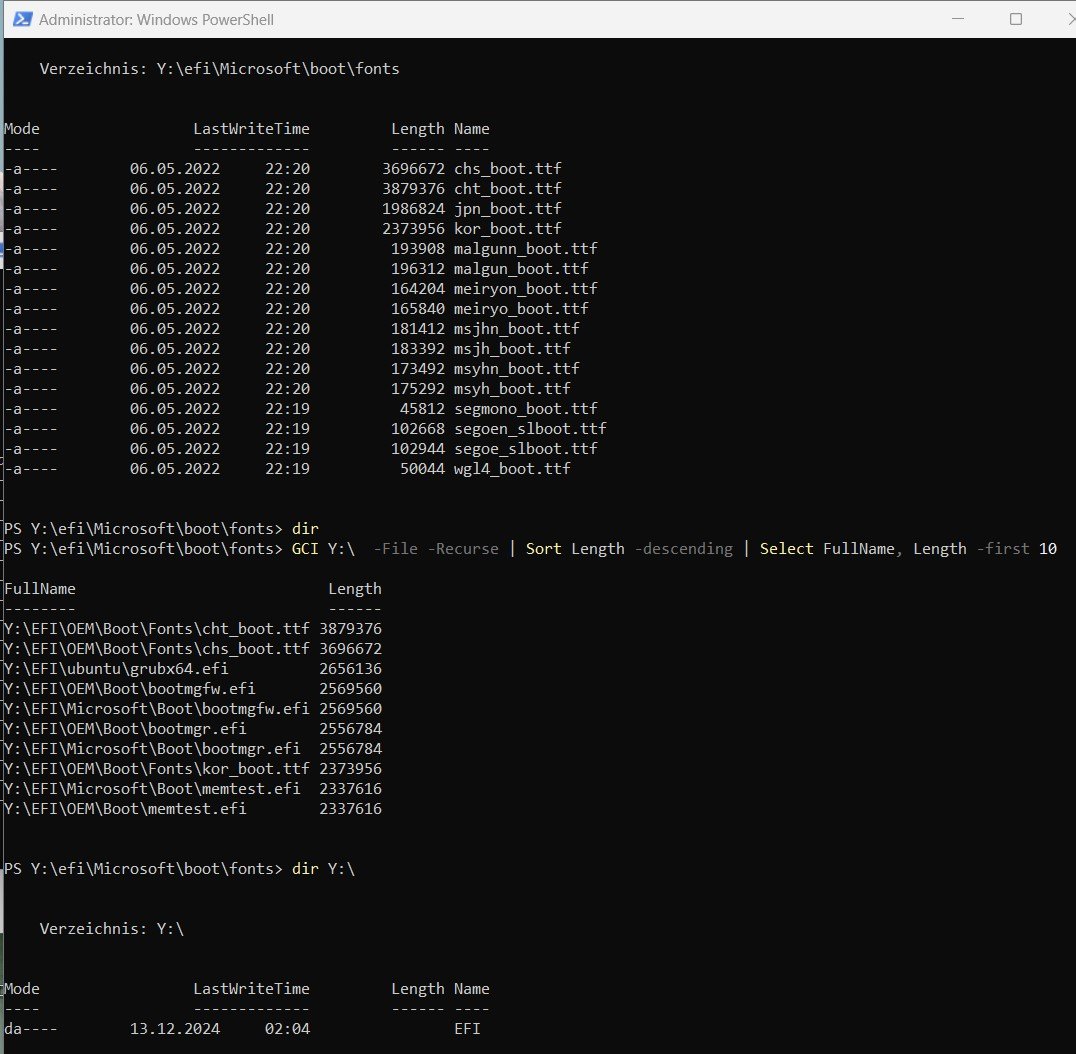Click the window title 'Administrator: Windows PowerShell'

coord(156,20)
